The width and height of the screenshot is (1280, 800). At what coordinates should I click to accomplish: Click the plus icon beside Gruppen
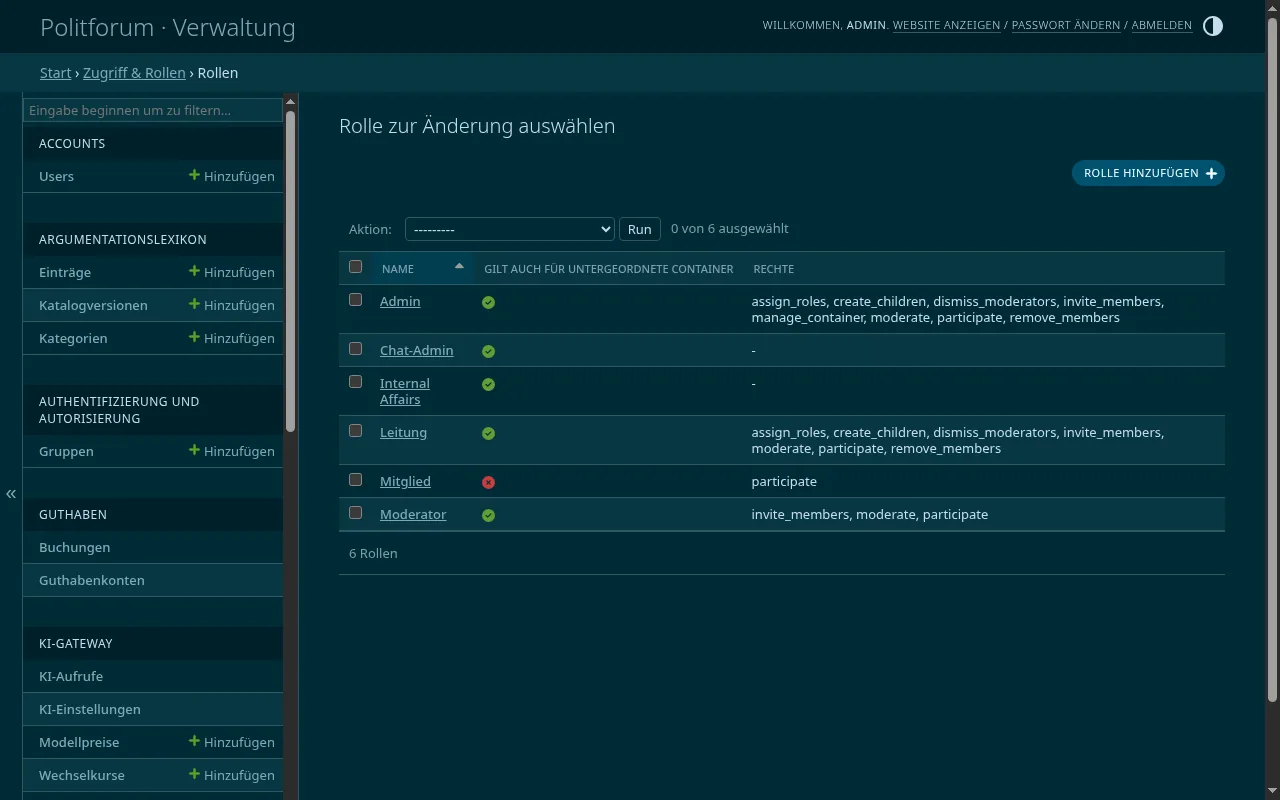point(194,450)
